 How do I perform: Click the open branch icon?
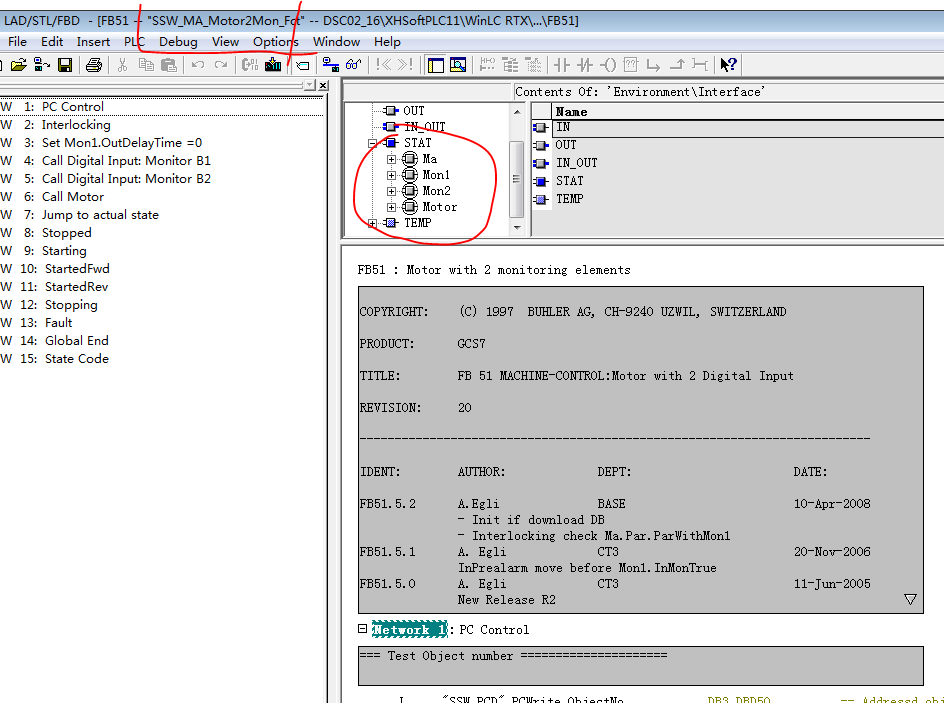(x=654, y=65)
